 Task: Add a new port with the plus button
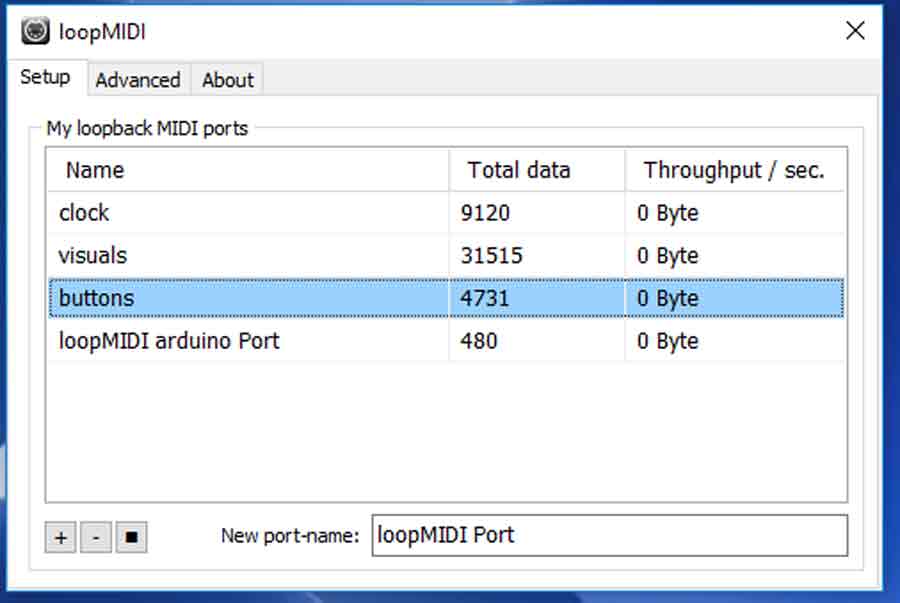pyautogui.click(x=60, y=537)
